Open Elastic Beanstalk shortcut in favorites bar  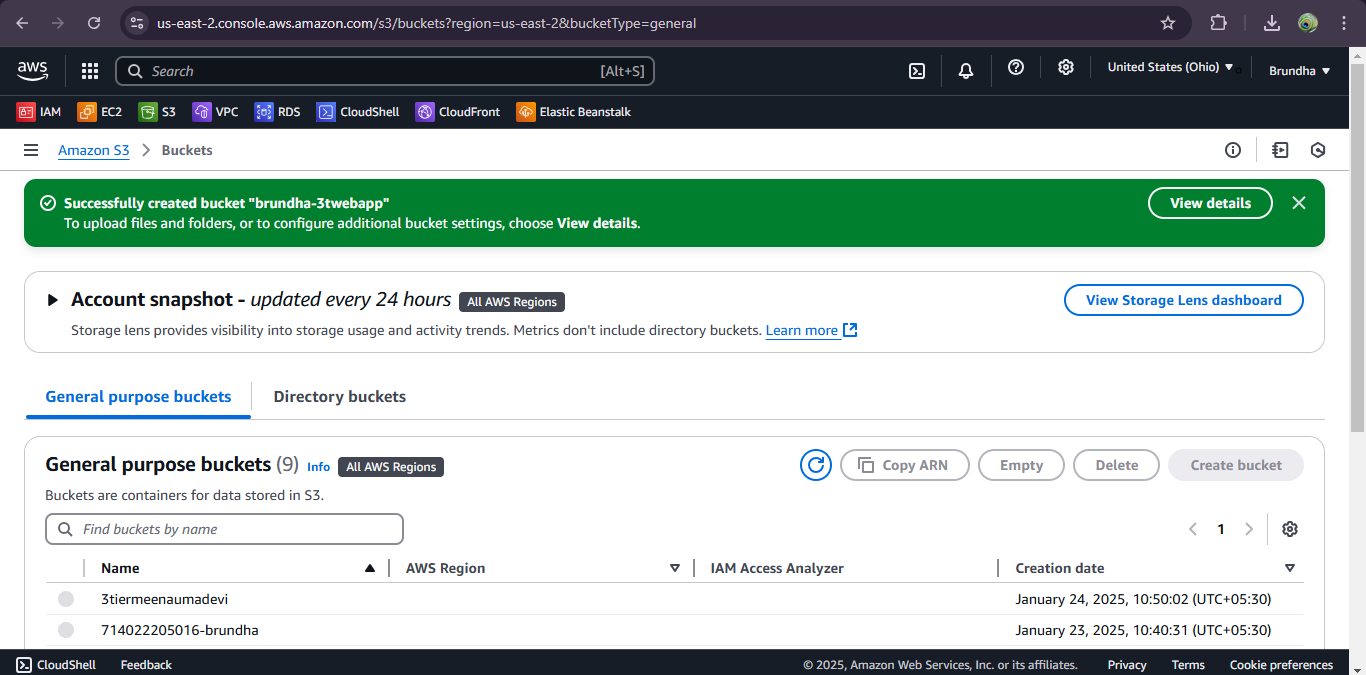(574, 112)
